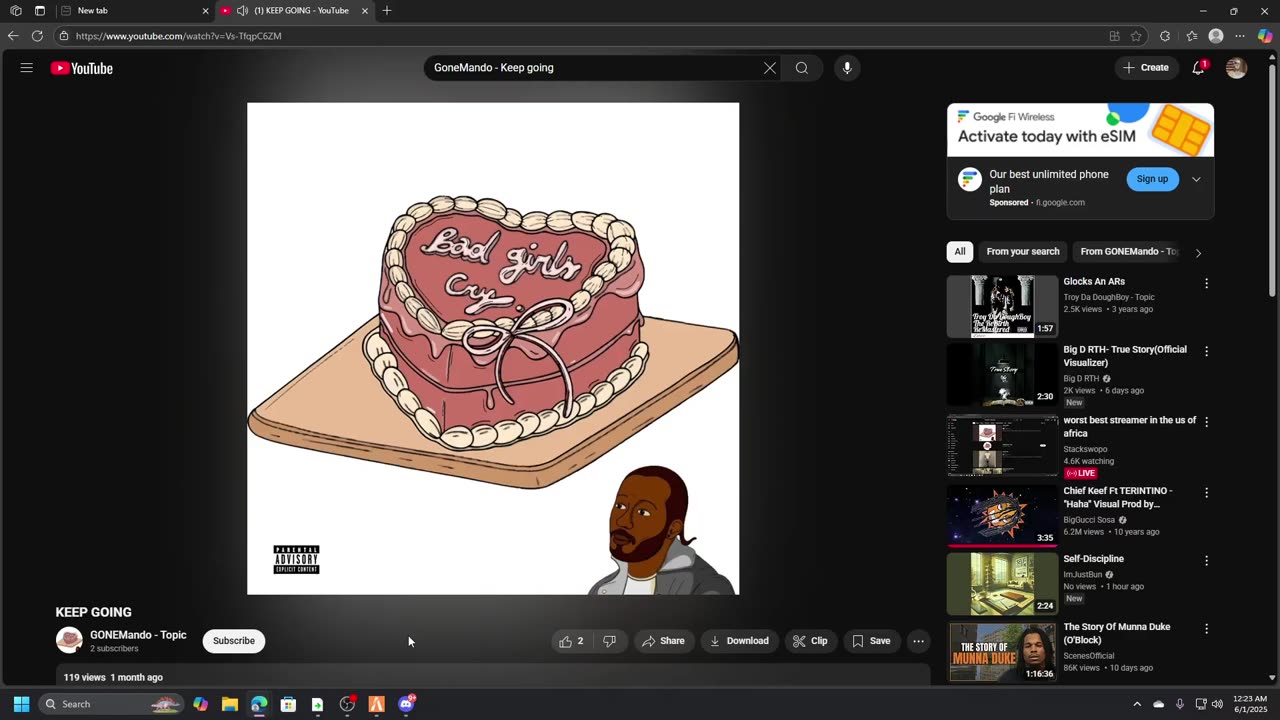
Task: Open volume control in system tray
Action: 1217,704
